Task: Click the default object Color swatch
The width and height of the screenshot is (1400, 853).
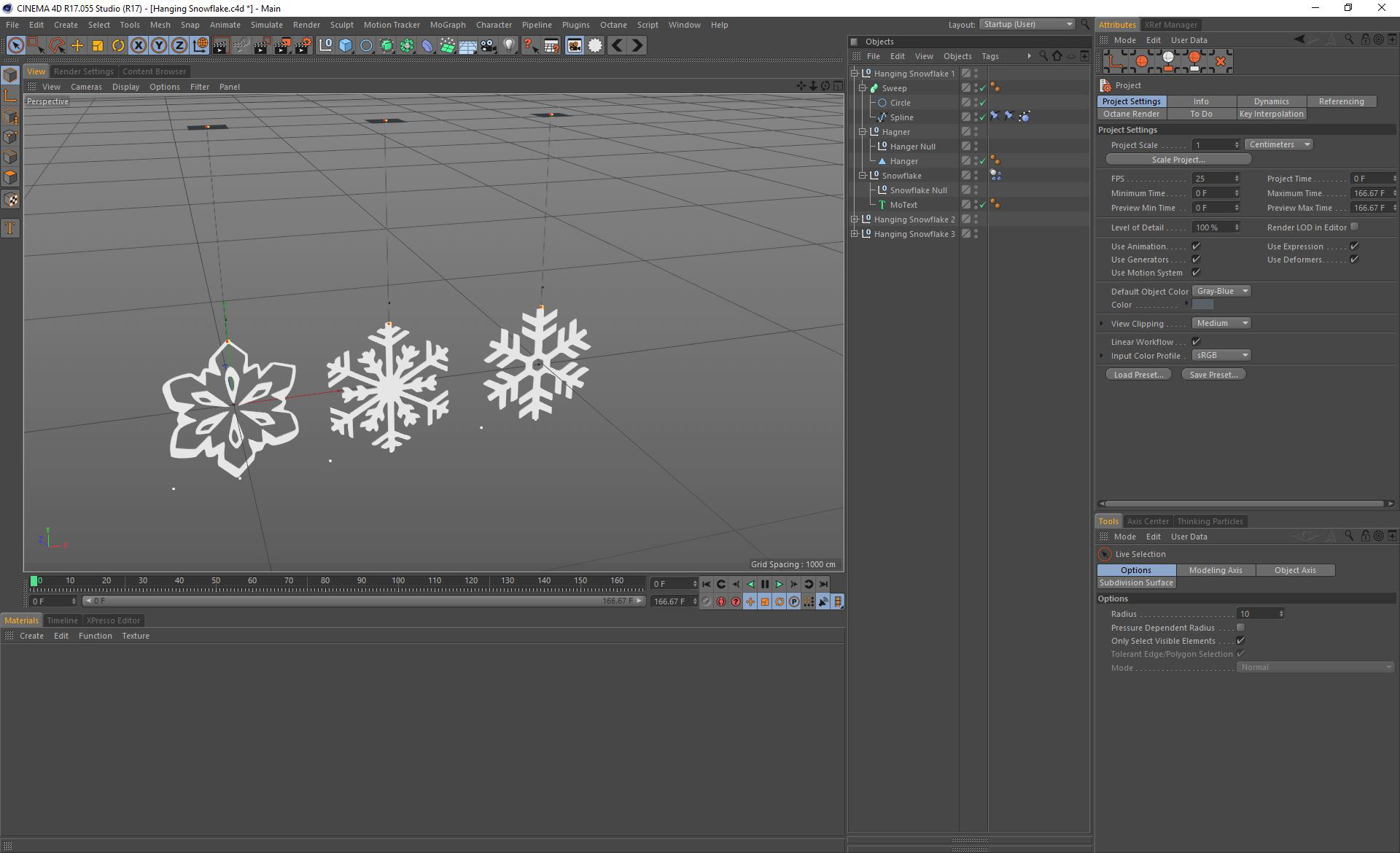Action: 1202,305
